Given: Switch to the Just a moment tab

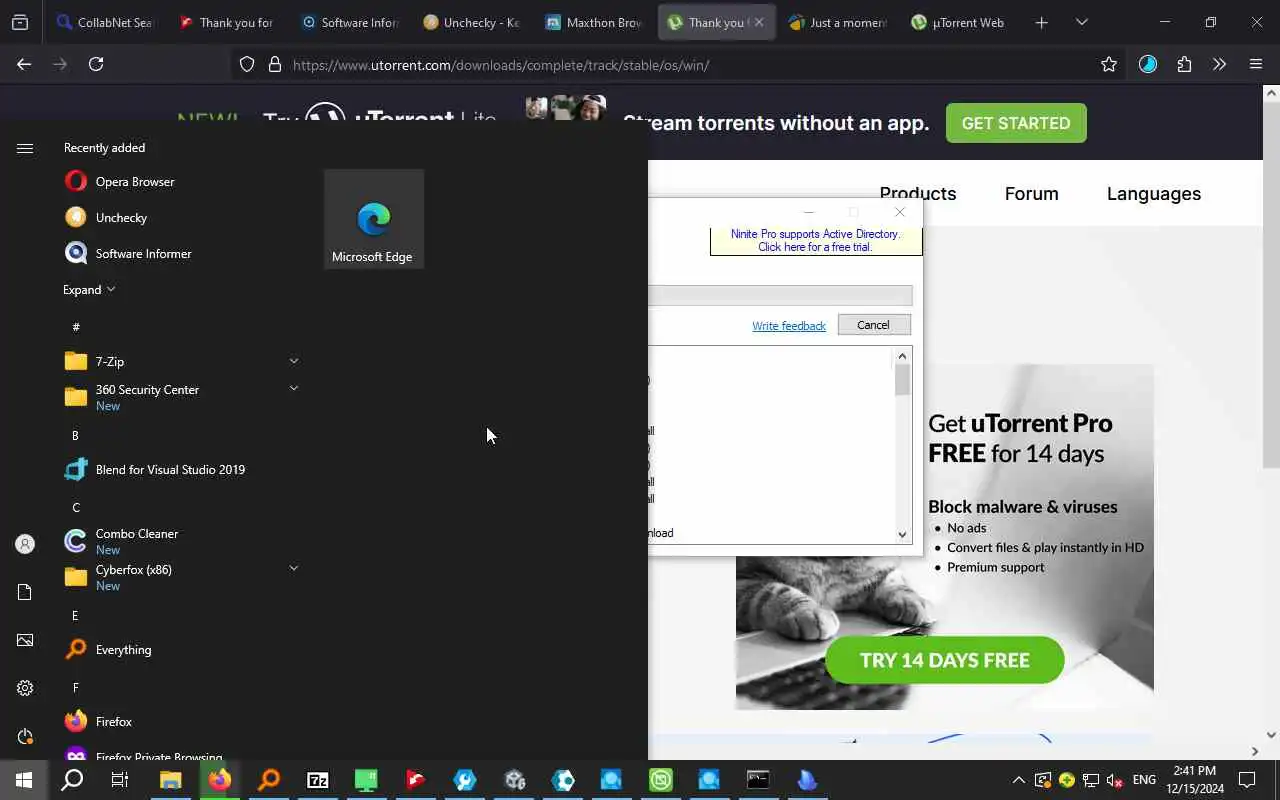Looking at the screenshot, I should point(837,22).
